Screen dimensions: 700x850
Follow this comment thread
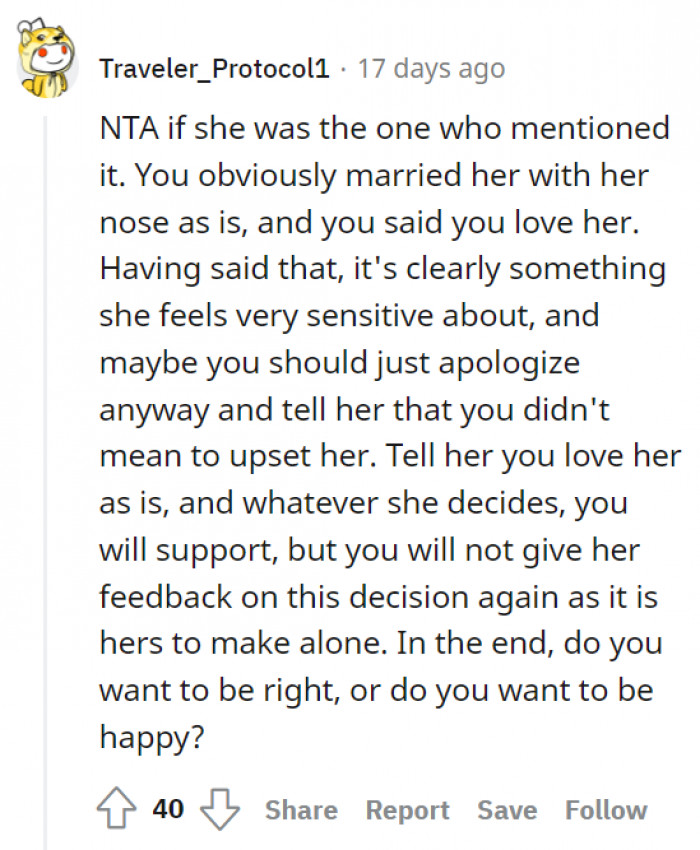[606, 810]
